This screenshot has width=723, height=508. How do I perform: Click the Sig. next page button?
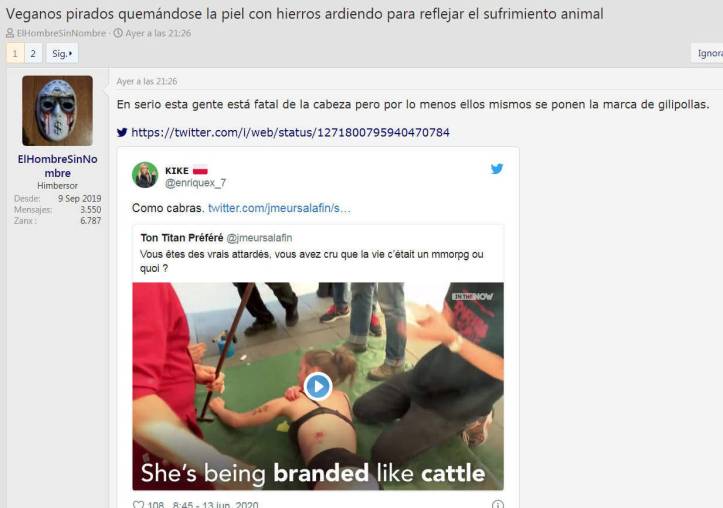[x=62, y=53]
